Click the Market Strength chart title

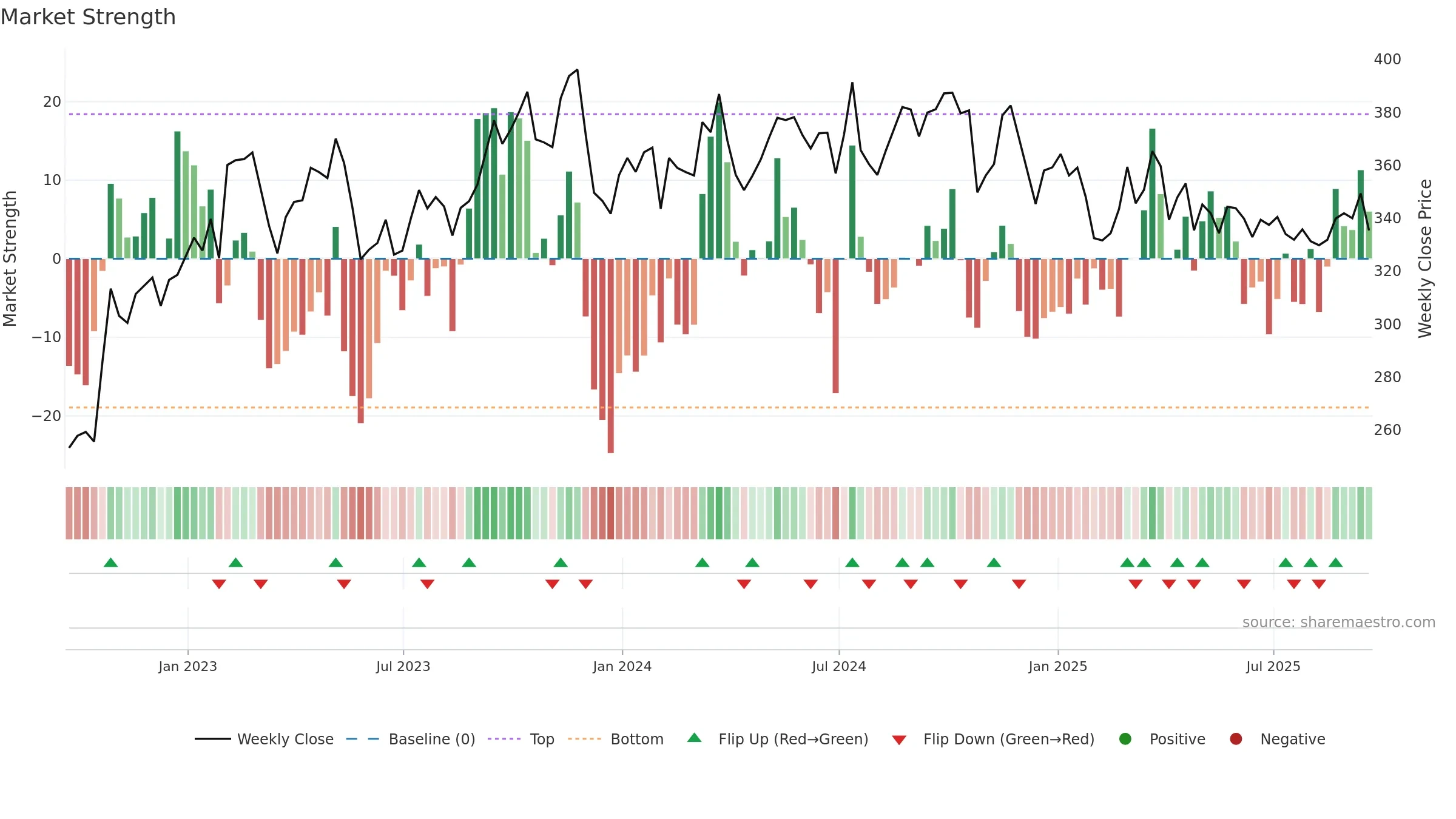click(88, 17)
